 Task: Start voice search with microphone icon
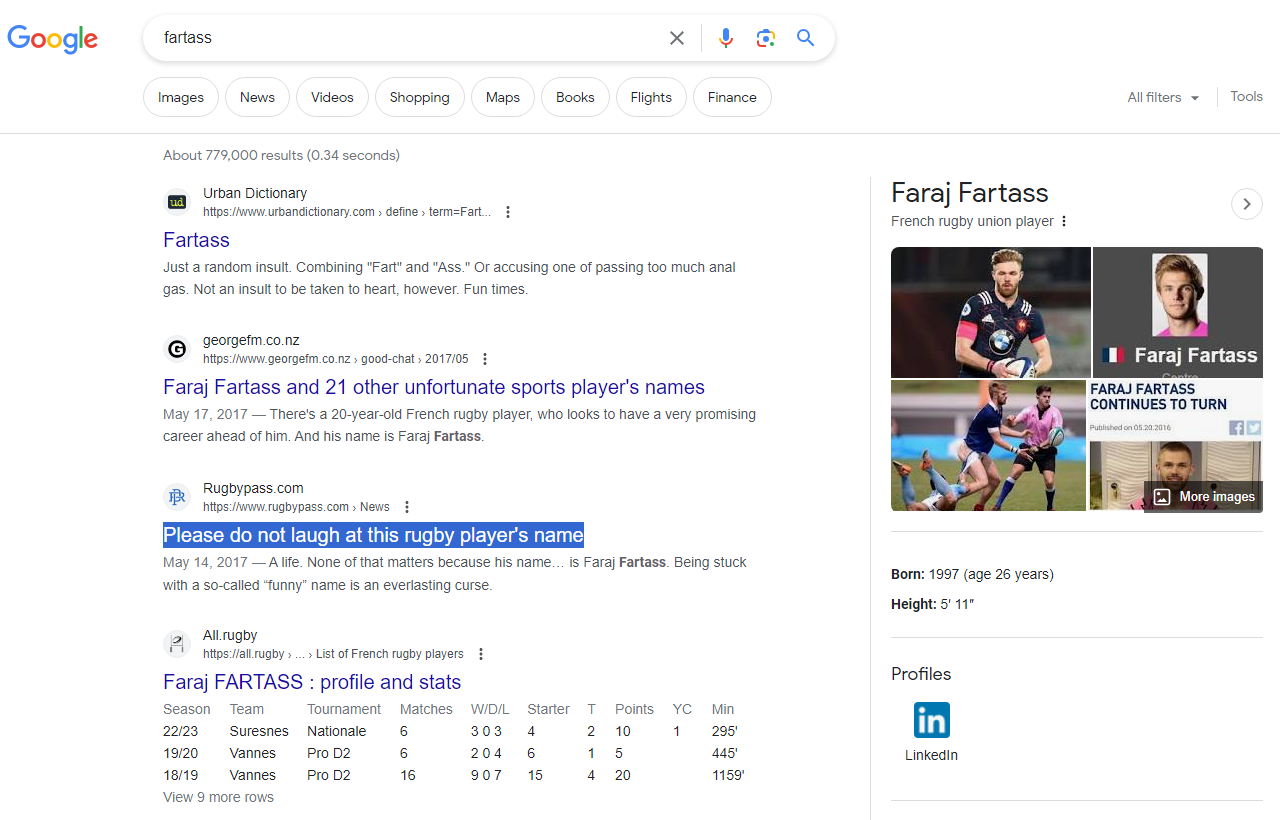coord(726,38)
